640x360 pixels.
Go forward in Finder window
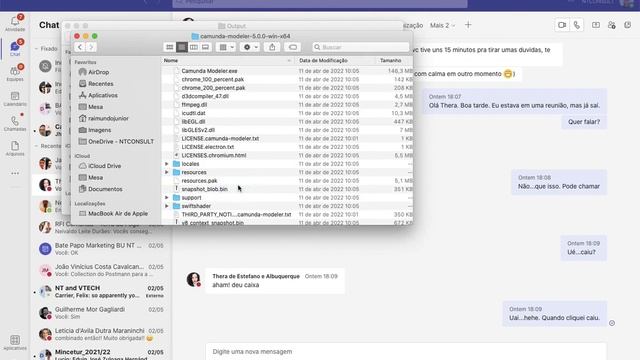point(91,47)
